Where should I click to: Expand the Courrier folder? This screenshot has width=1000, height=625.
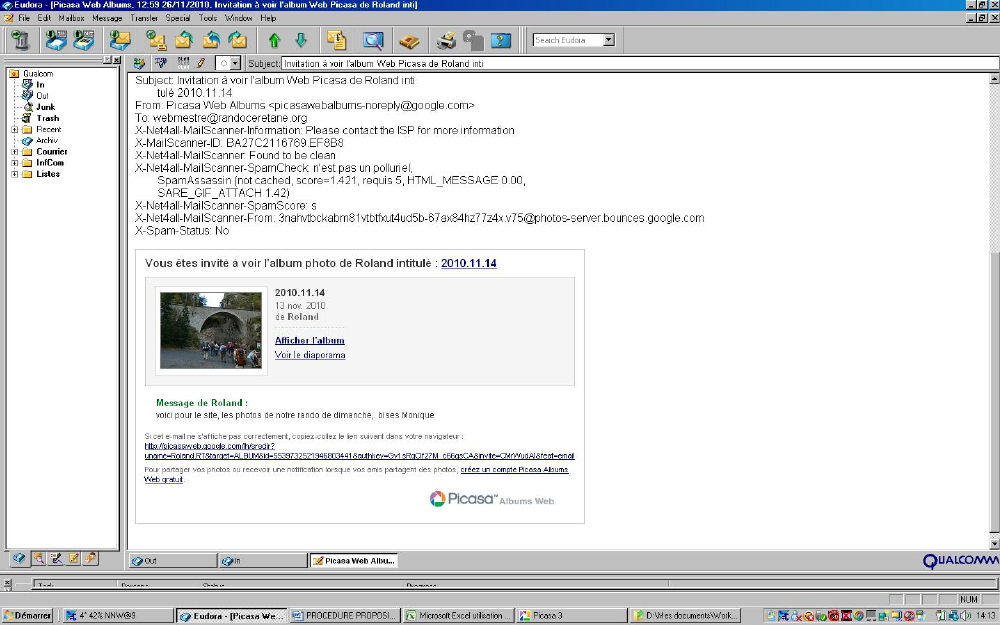(x=14, y=152)
